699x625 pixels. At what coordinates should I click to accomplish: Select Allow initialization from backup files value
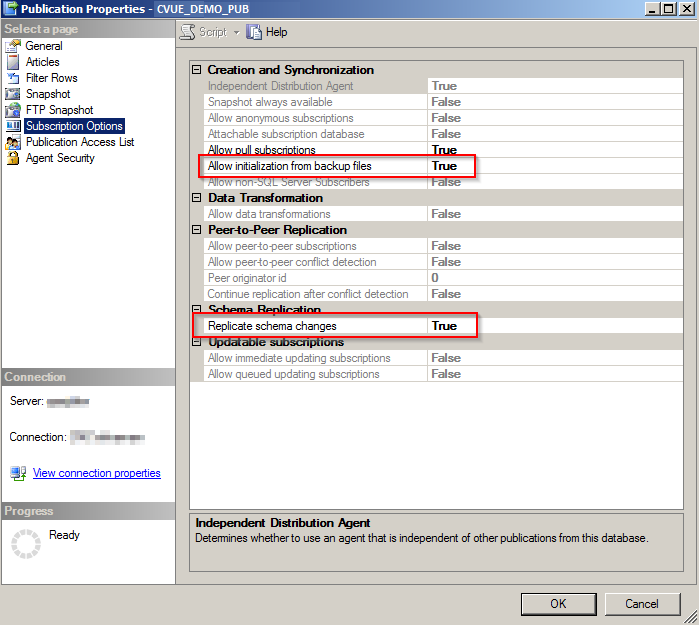pyautogui.click(x=444, y=166)
